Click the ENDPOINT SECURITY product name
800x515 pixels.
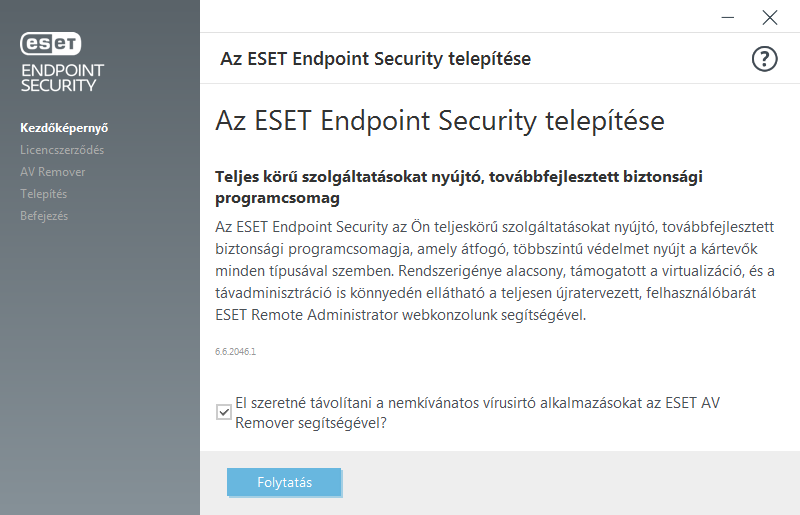(x=62, y=77)
